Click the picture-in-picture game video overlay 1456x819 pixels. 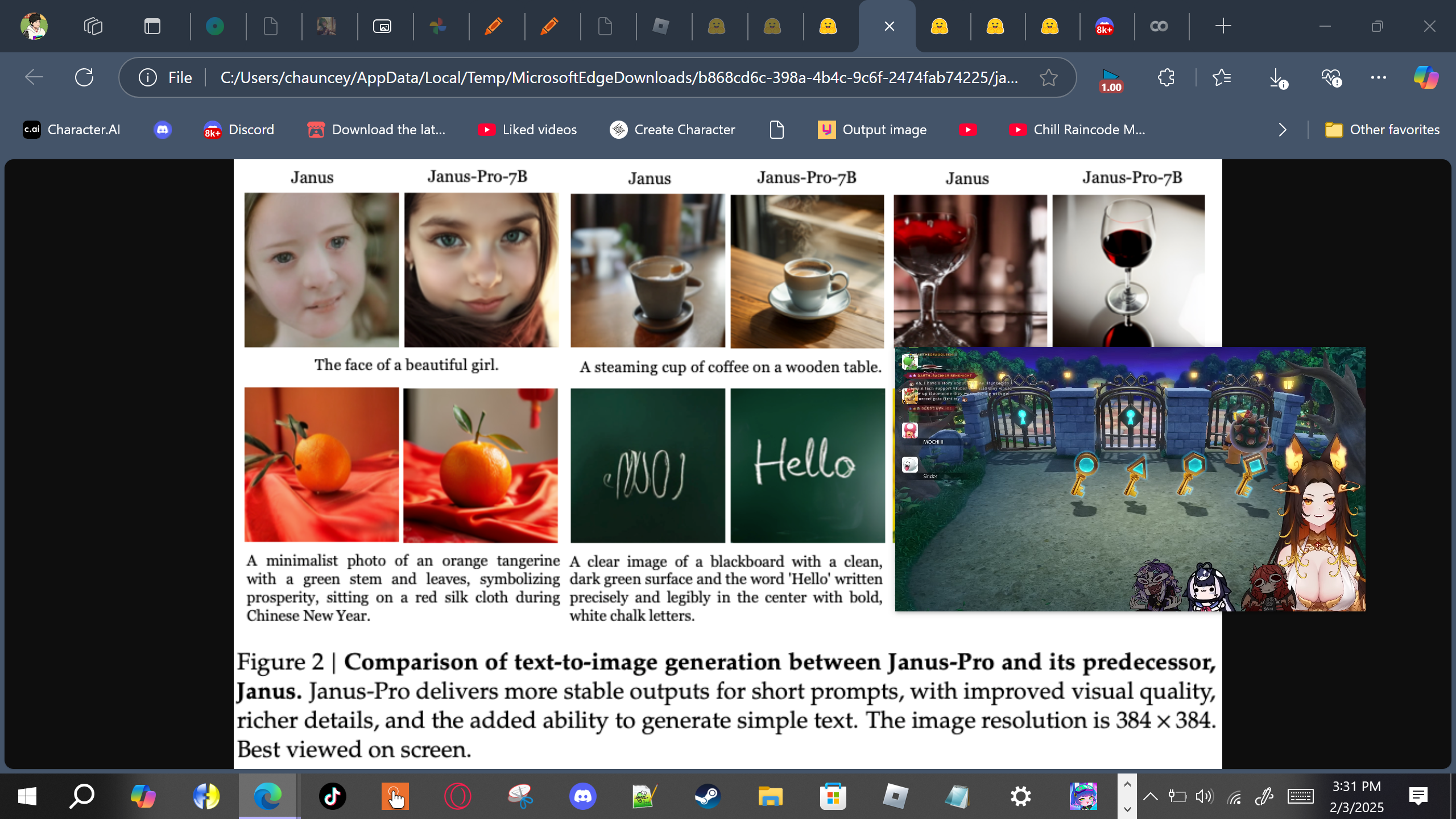(1130, 479)
